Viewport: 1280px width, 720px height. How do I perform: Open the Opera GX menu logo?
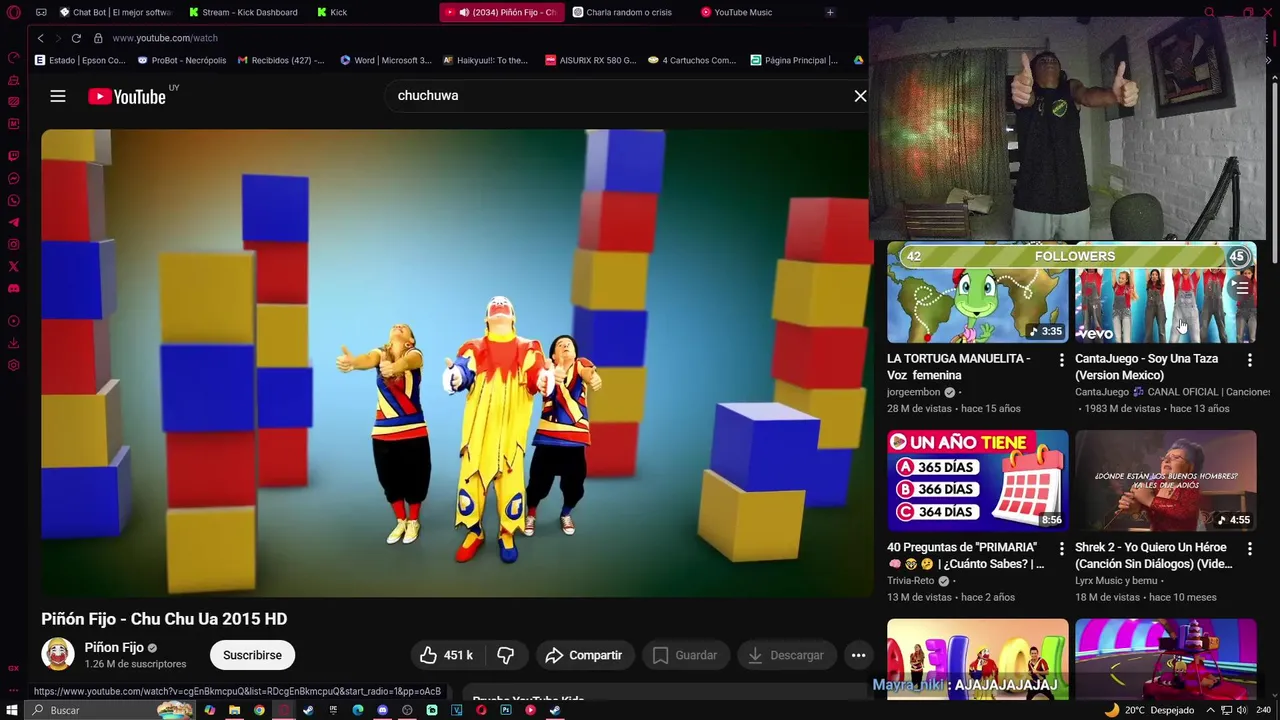click(x=13, y=12)
